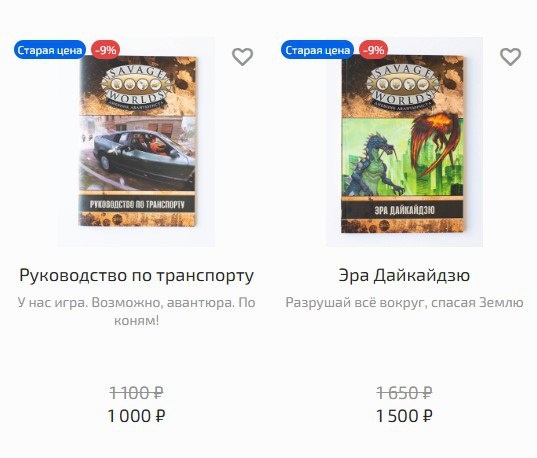Image resolution: width=537 pixels, height=458 pixels.
Task: Open the Эра Дайкайдзю cover image
Action: (403, 143)
